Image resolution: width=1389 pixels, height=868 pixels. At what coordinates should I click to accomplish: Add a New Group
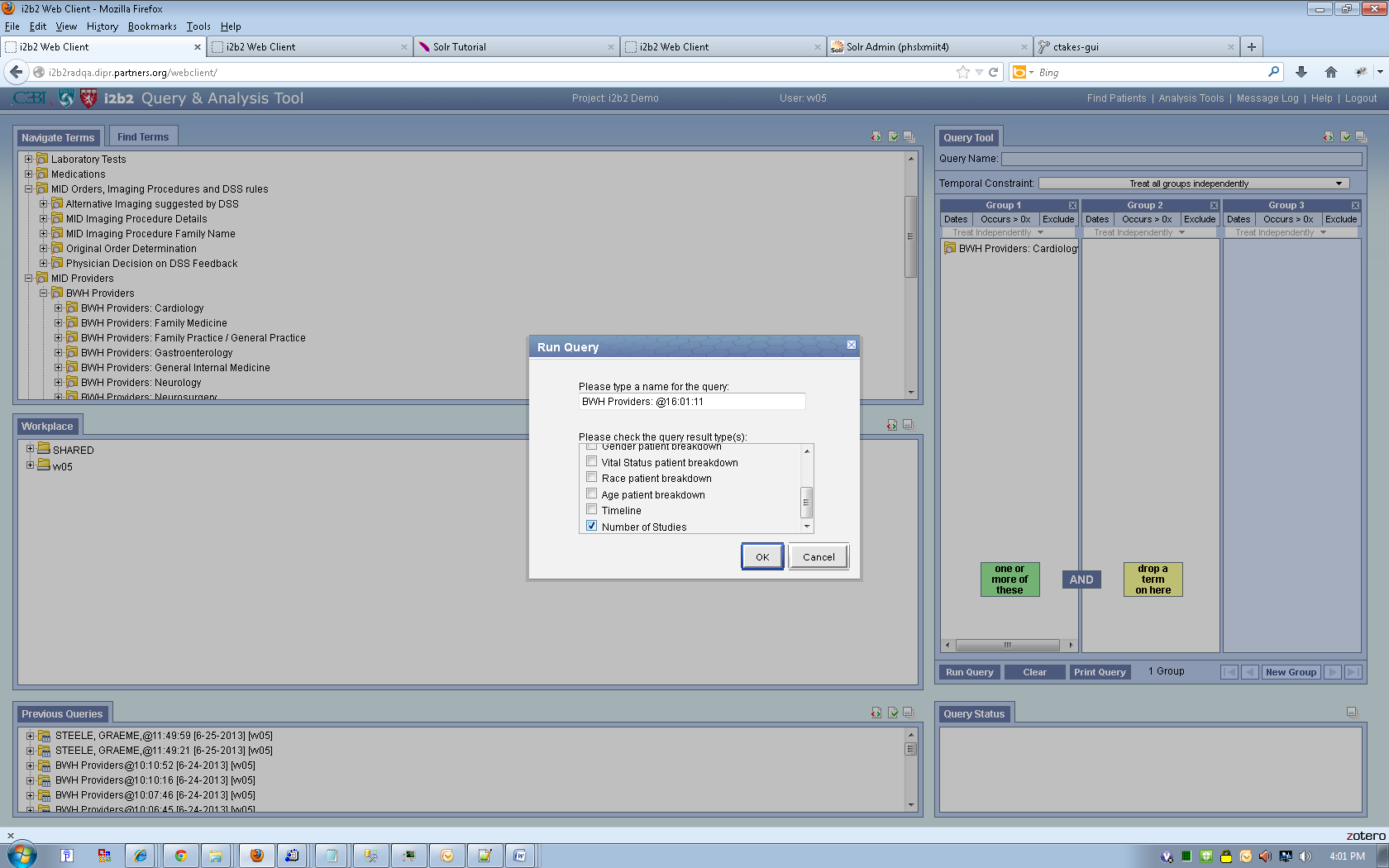(1291, 672)
